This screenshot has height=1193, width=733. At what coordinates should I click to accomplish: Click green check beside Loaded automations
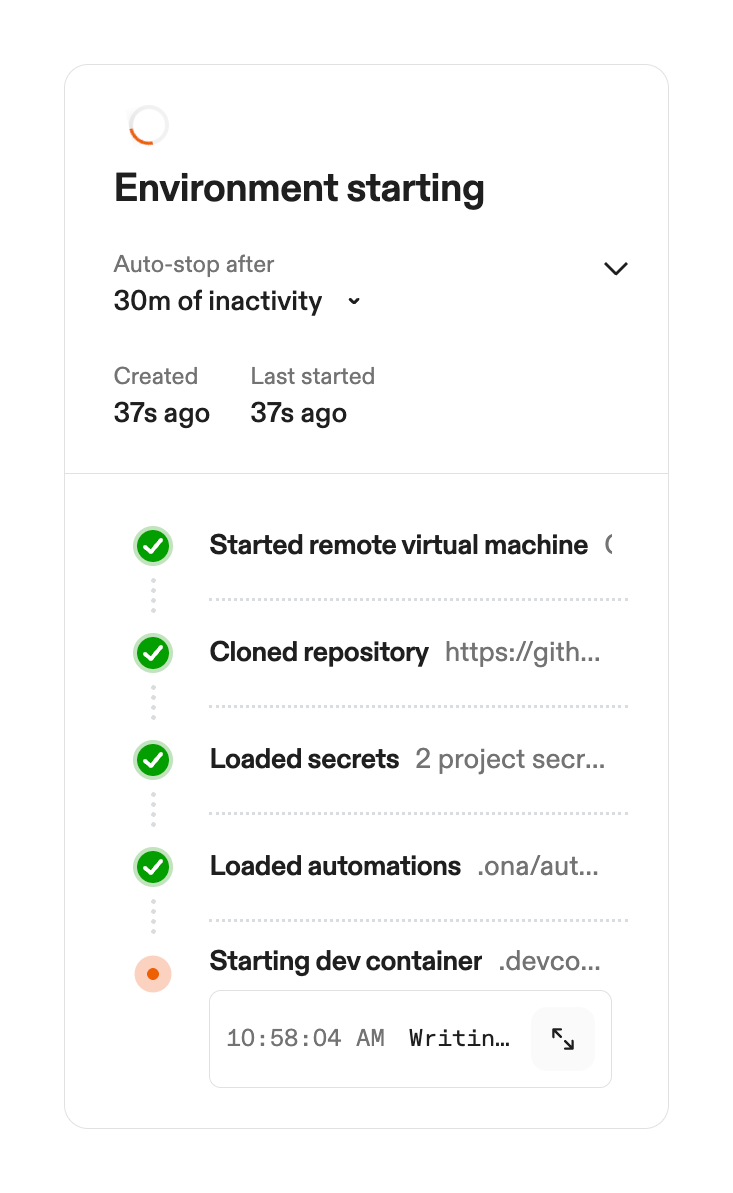[x=153, y=867]
